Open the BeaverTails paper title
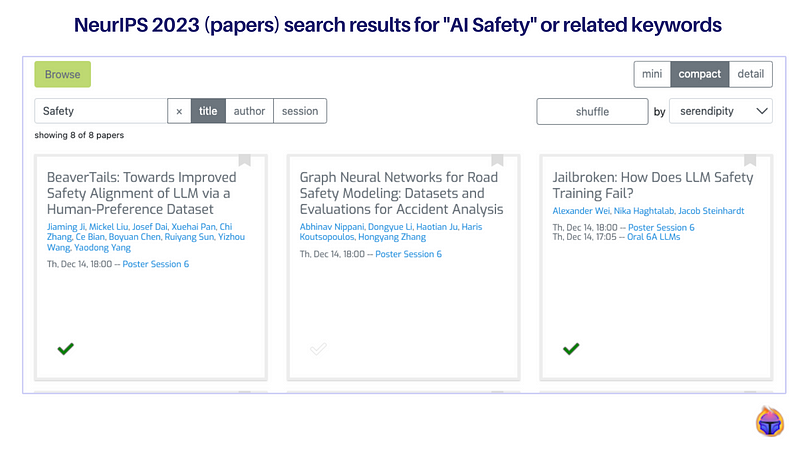800x450 pixels. click(142, 193)
